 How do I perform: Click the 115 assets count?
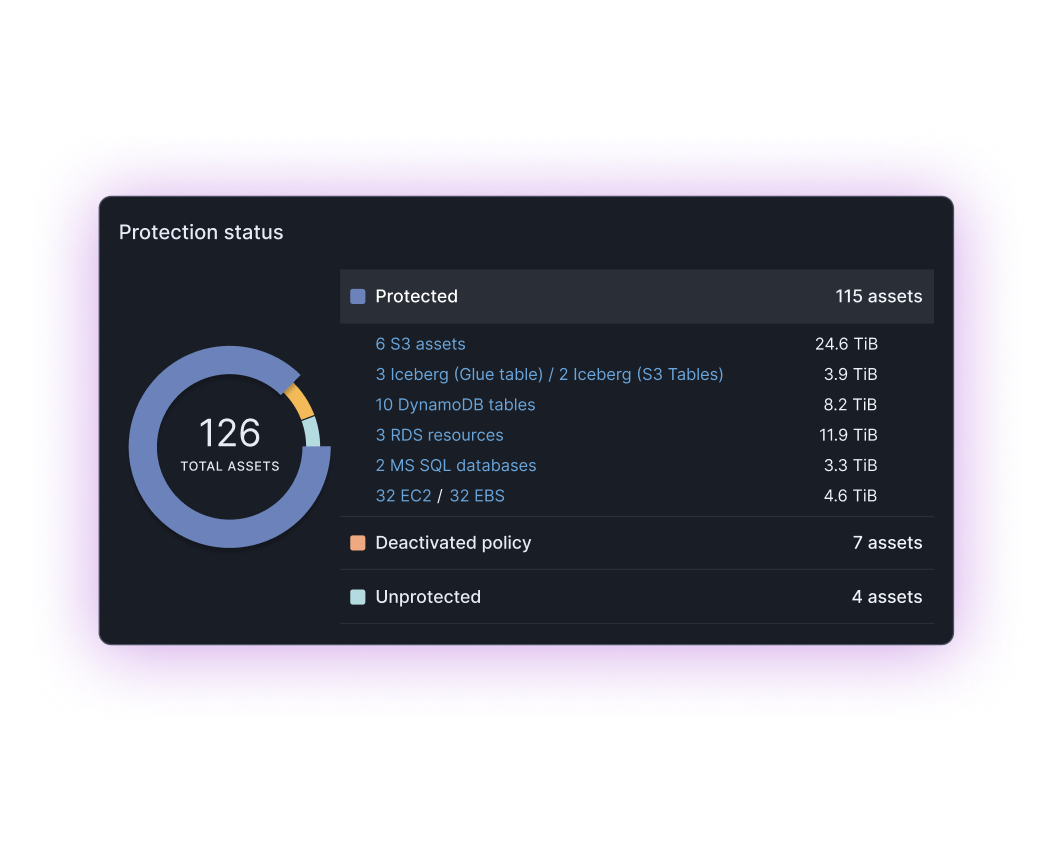tap(878, 297)
